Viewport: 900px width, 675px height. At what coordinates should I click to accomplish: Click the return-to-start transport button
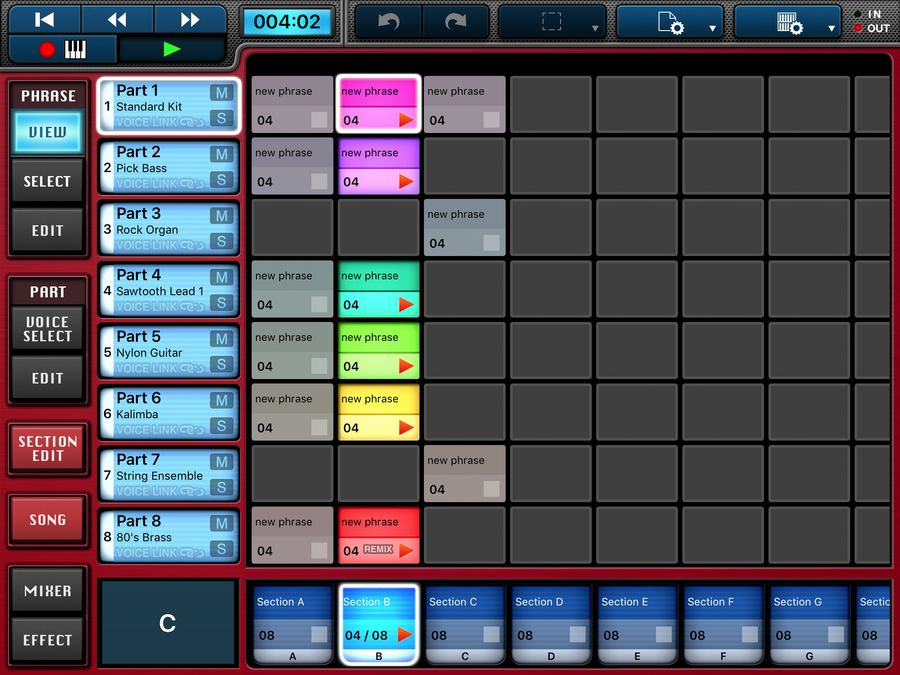coord(44,19)
